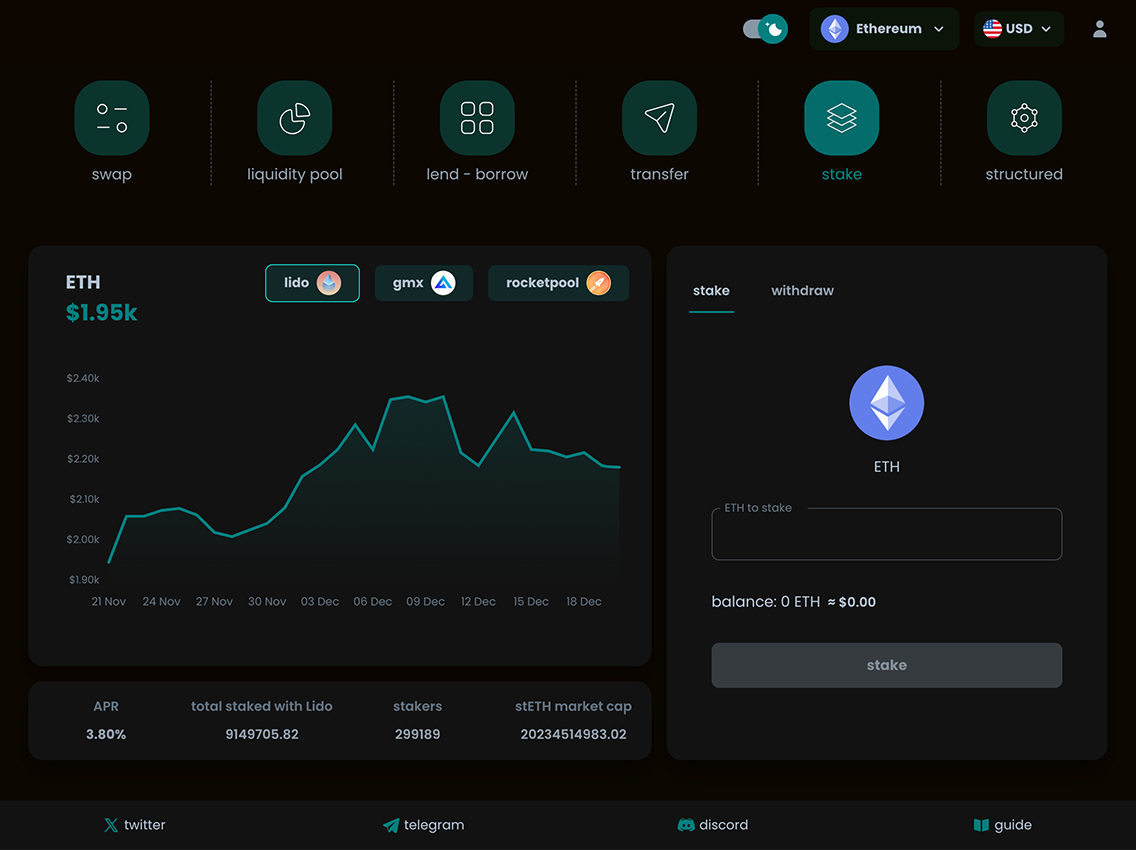Open the transfer paper plane icon
Screen dimensions: 1136x850
click(659, 118)
